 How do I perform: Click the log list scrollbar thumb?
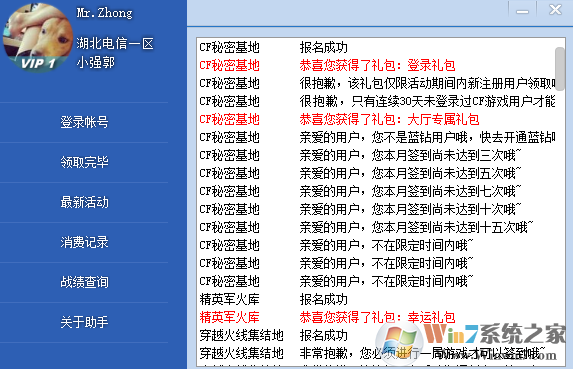559,69
